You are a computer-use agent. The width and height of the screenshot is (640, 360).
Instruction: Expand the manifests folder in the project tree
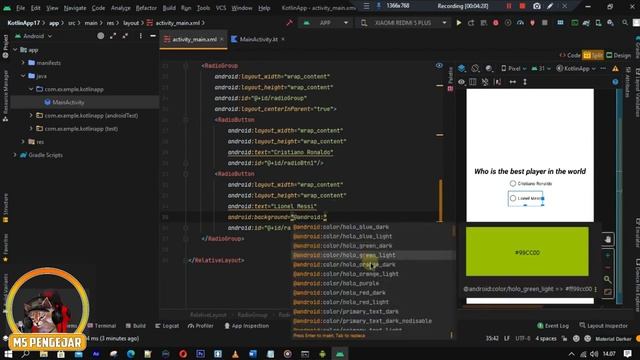23,63
